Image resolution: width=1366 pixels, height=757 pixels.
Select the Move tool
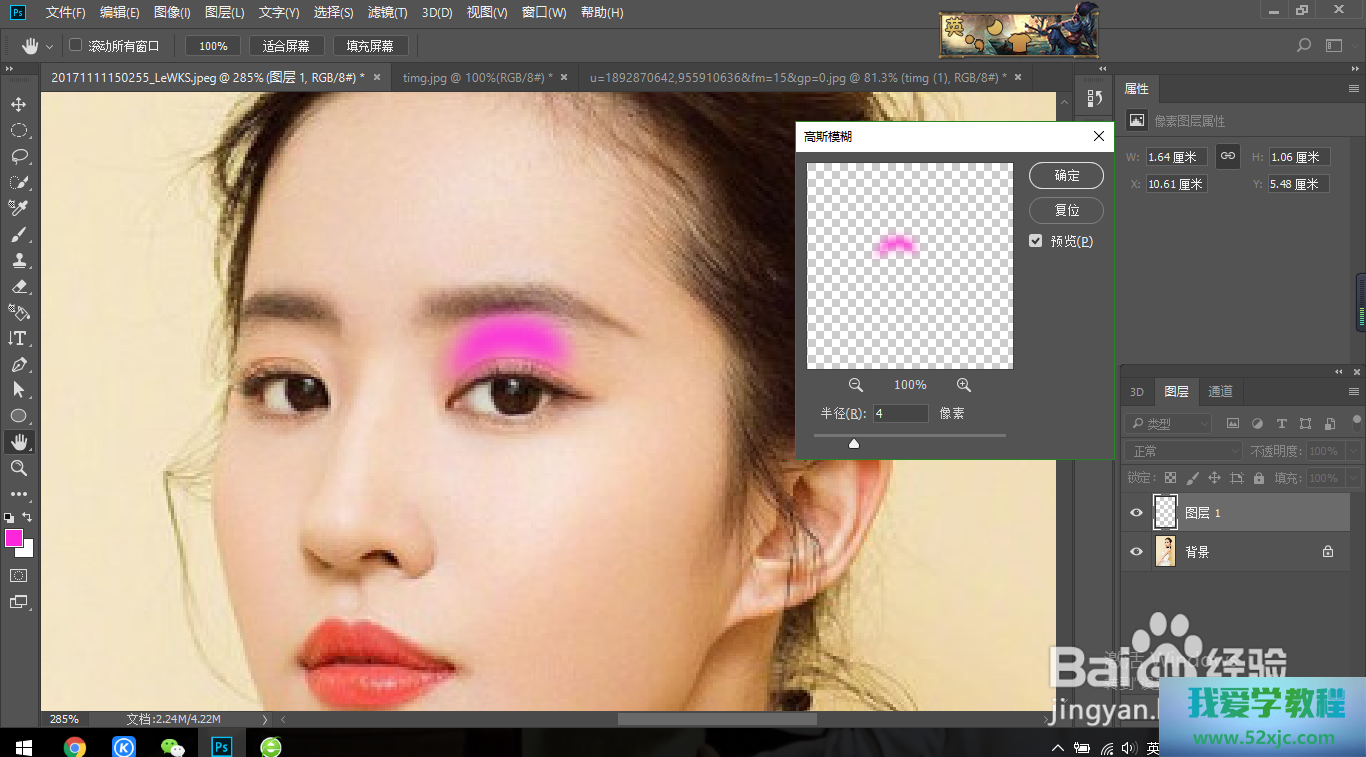click(x=18, y=105)
